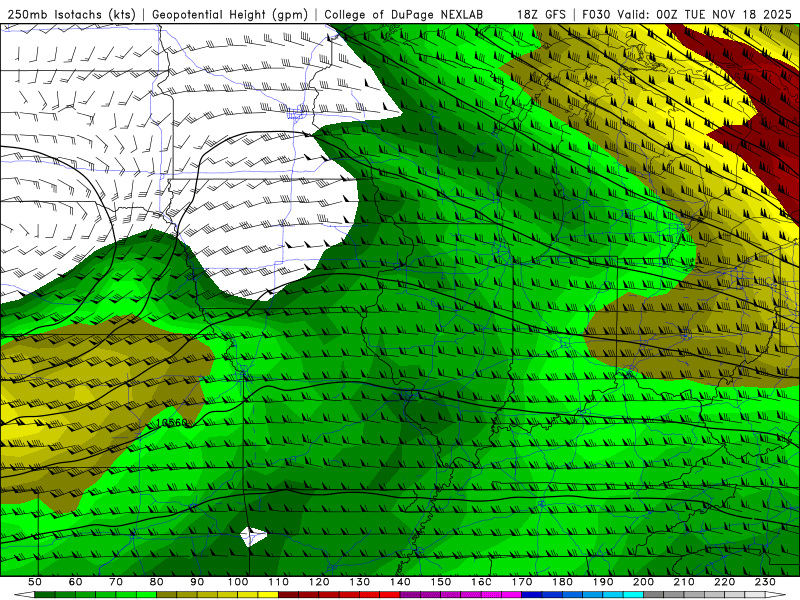Click the 80 label on the color scale
The width and height of the screenshot is (800, 600).
tap(157, 582)
